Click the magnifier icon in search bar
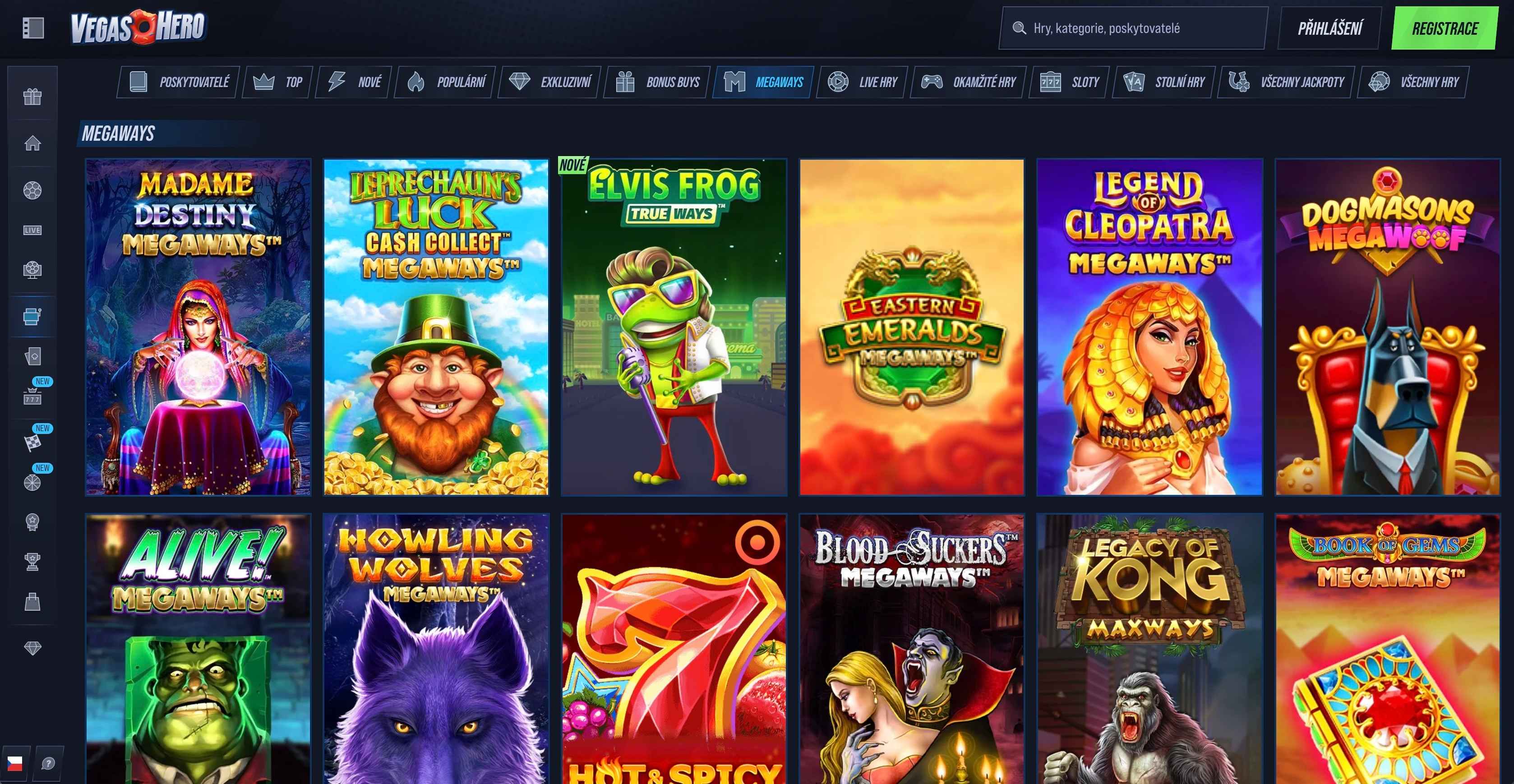 [1019, 28]
